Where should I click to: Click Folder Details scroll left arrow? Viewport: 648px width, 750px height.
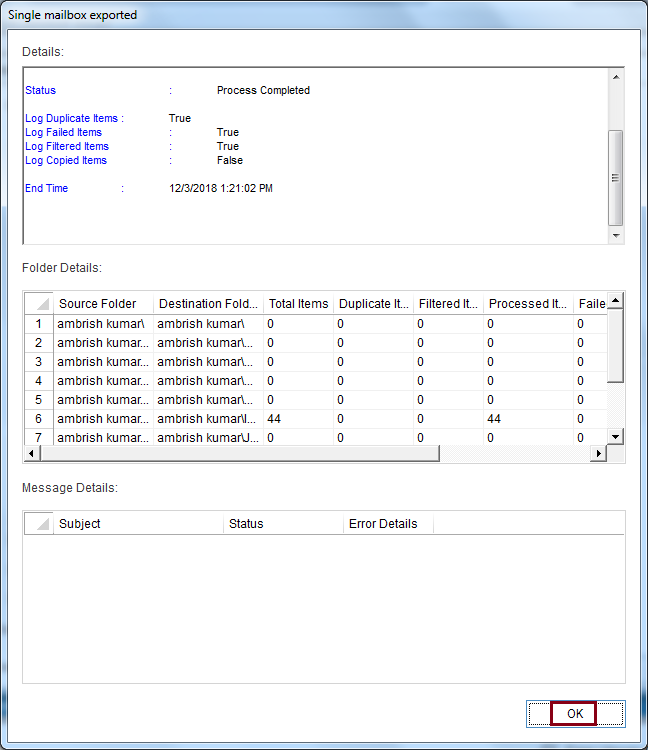[x=32, y=453]
